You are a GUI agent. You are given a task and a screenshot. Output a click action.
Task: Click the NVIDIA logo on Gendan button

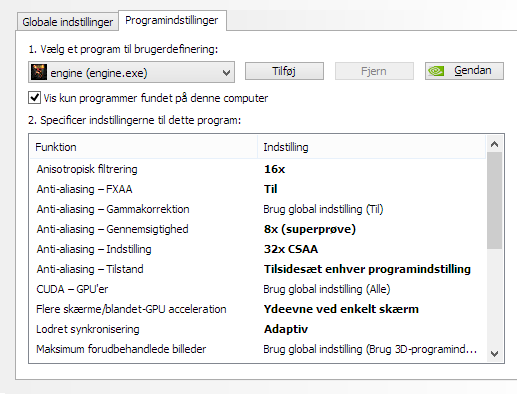pos(436,71)
